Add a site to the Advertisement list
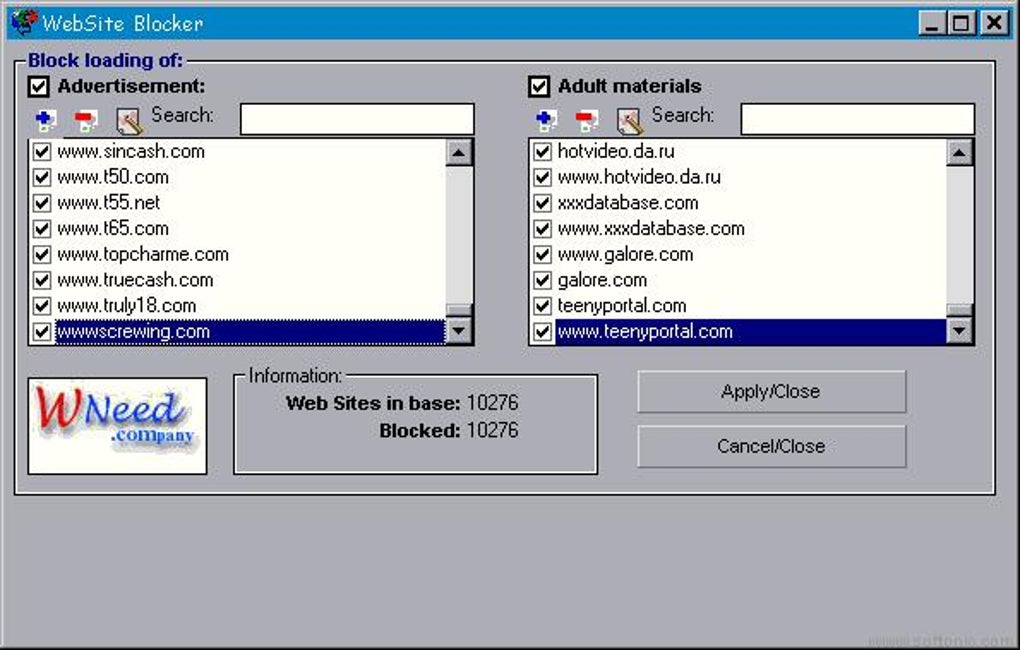This screenshot has height=650, width=1020. pyautogui.click(x=45, y=120)
